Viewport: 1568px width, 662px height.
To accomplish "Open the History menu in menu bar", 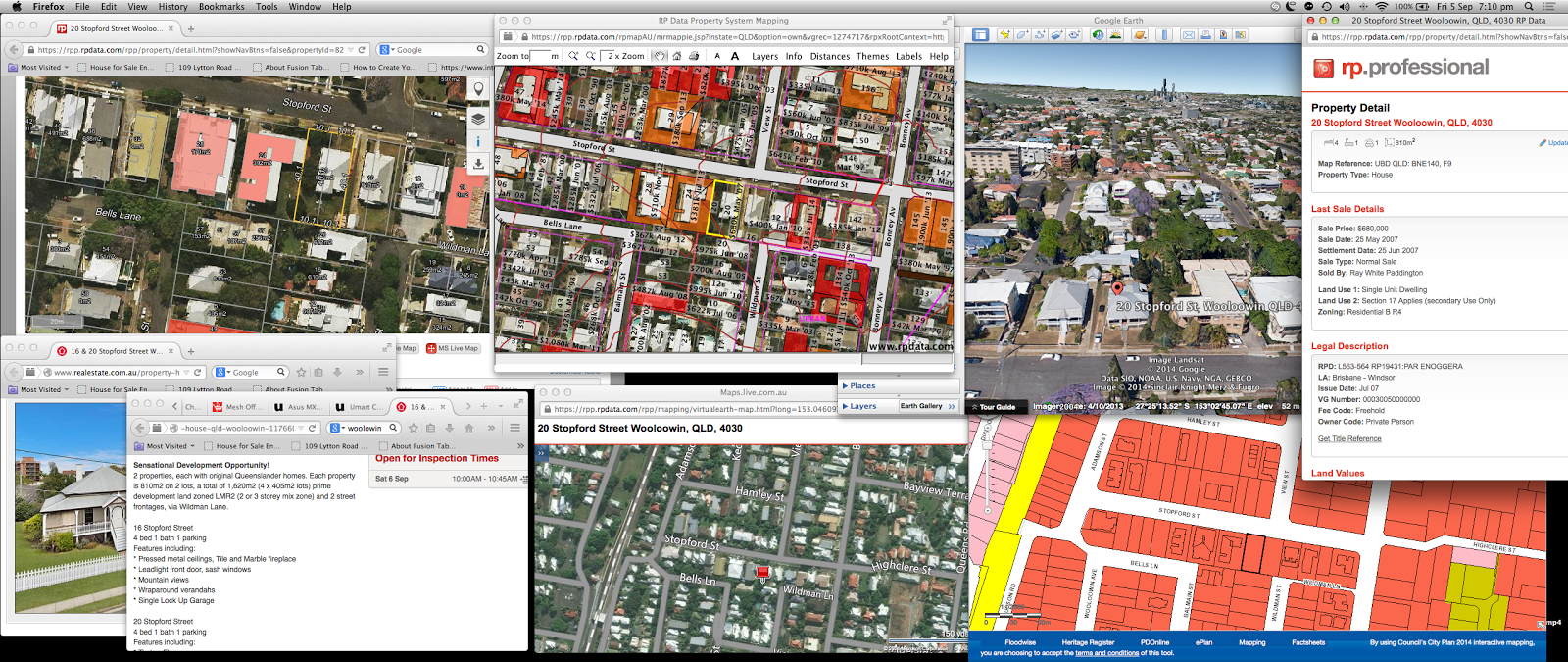I will 172,7.
